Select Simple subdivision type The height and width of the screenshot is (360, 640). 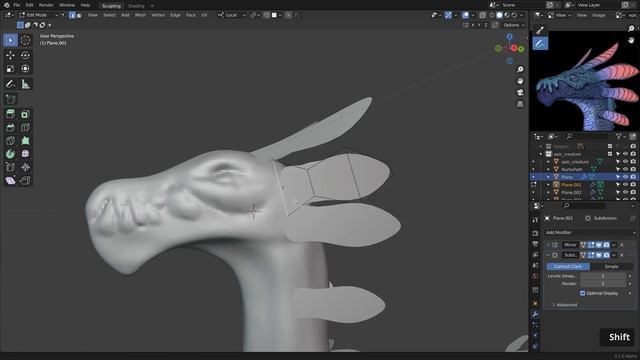coord(611,267)
